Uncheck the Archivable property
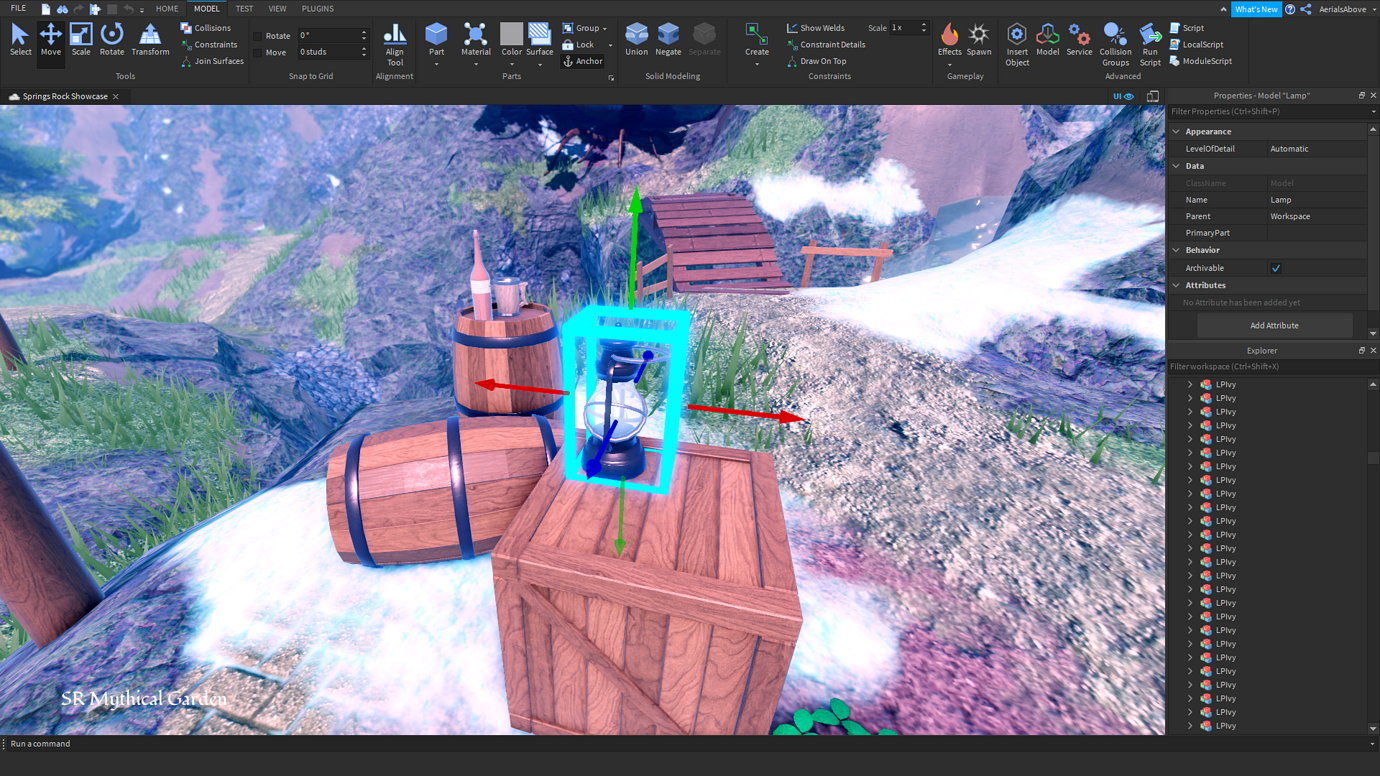Viewport: 1380px width, 776px height. click(x=1276, y=267)
